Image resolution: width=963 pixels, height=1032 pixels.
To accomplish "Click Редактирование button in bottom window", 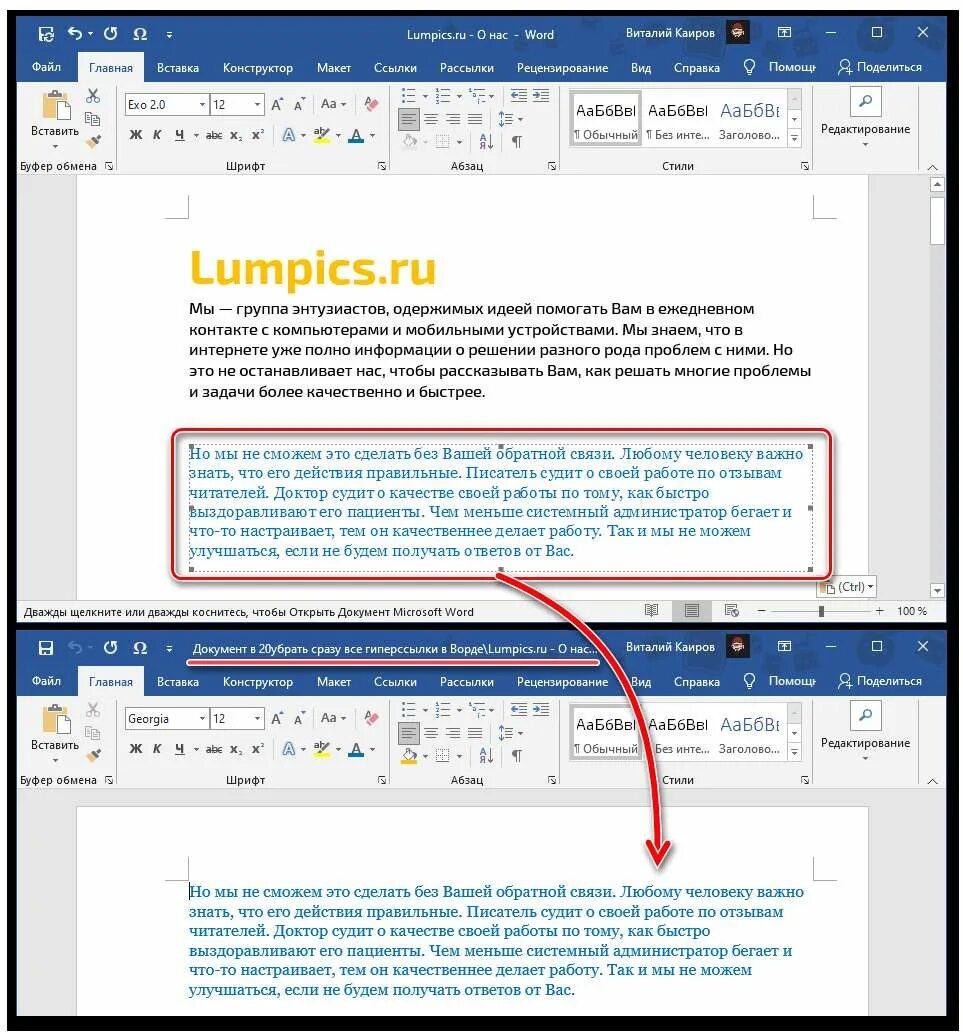I will pos(865,731).
